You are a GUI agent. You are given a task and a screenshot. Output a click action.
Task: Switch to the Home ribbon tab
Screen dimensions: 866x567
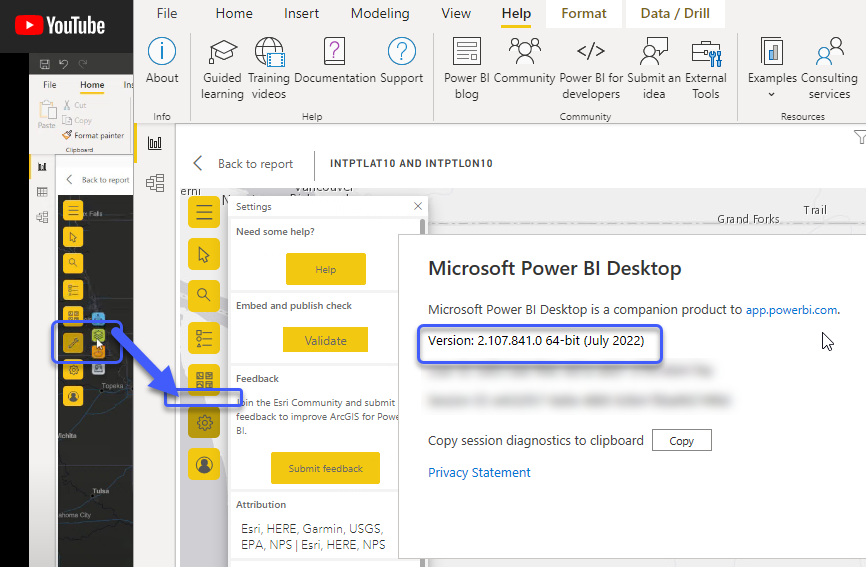[x=234, y=13]
